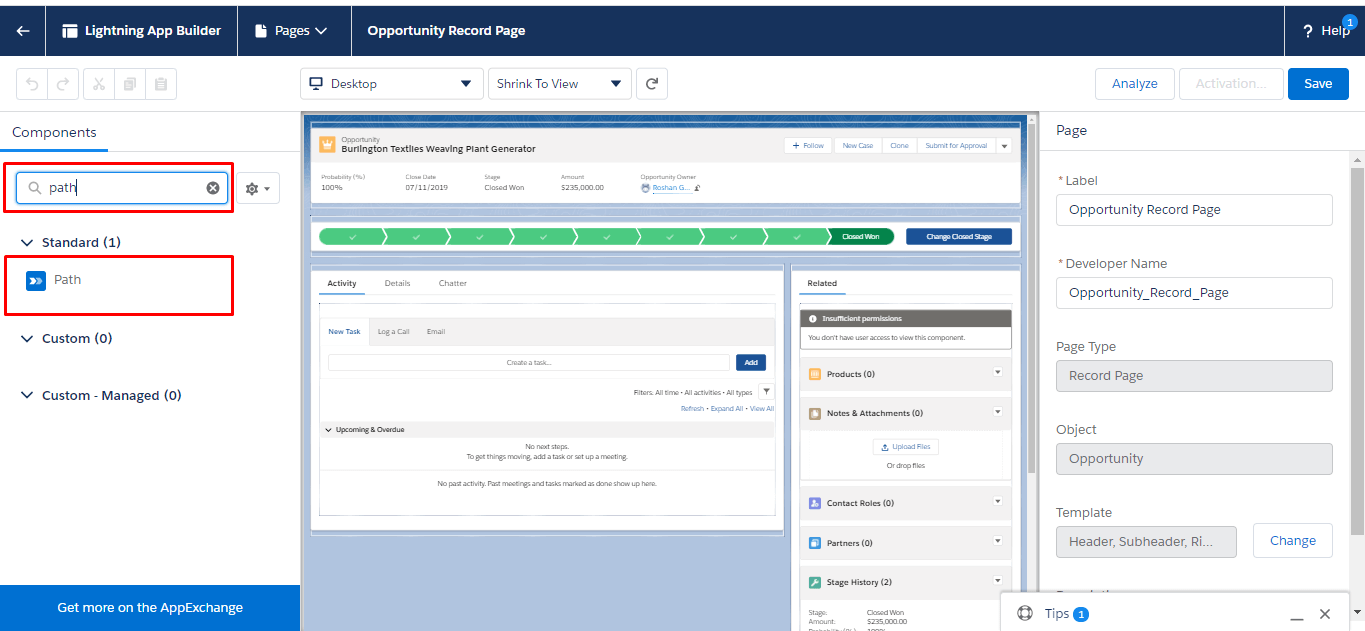Expand the Custom - Managed (0) section
Viewport: 1365px width, 631px height.
(28, 396)
